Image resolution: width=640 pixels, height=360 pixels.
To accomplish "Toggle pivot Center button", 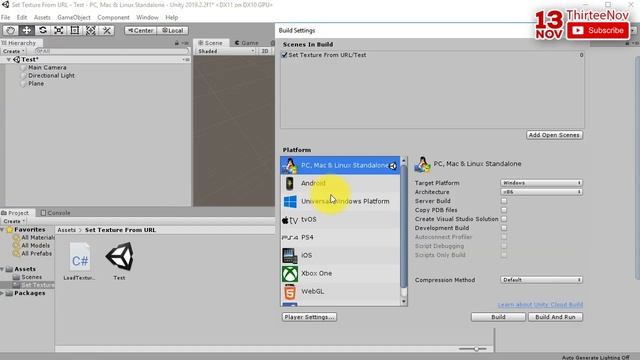I will point(140,30).
